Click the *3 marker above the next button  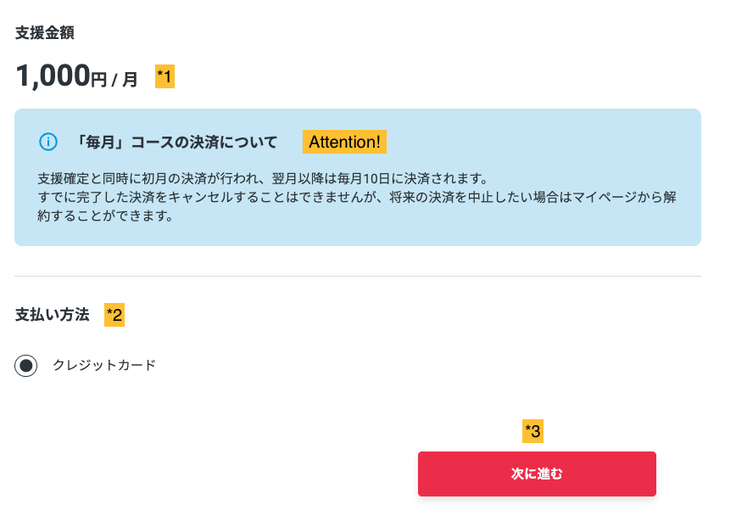coord(533,431)
